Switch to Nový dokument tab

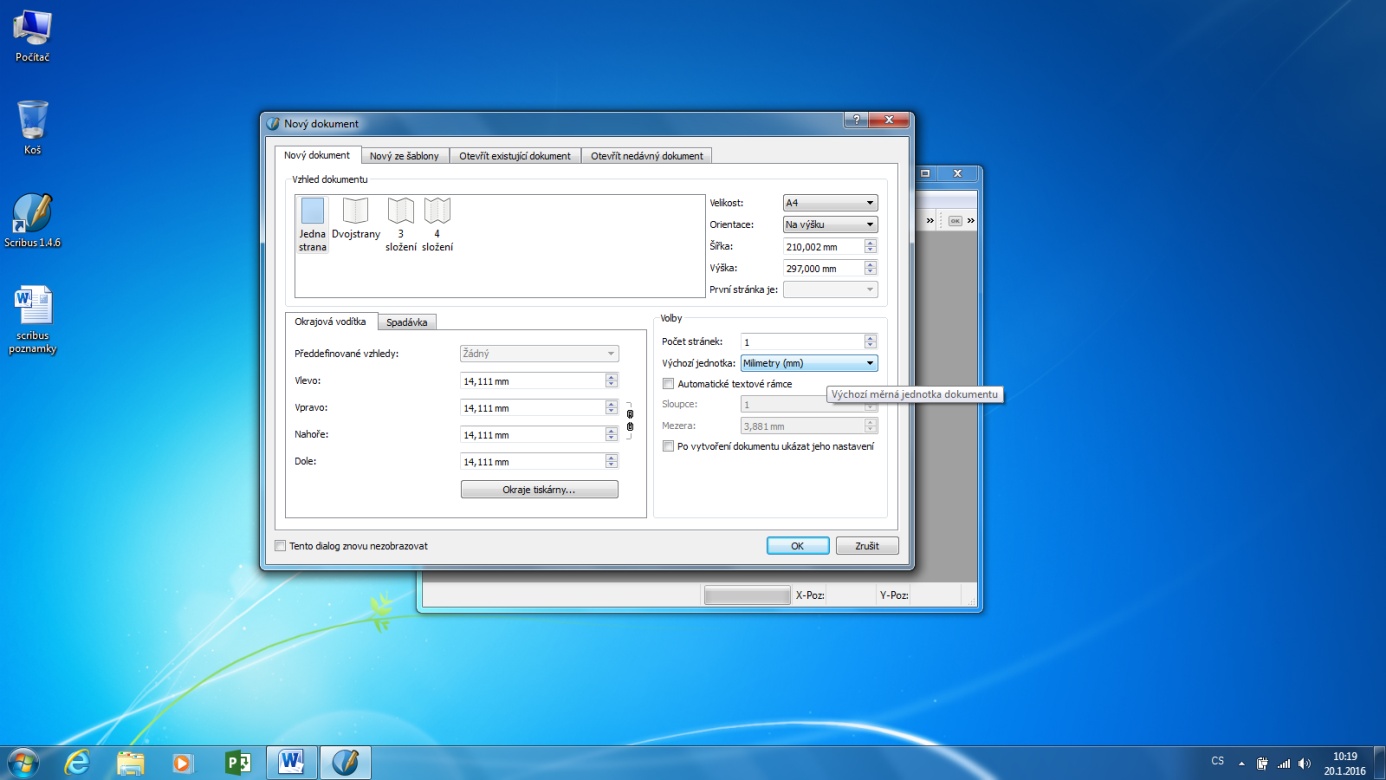pyautogui.click(x=317, y=156)
